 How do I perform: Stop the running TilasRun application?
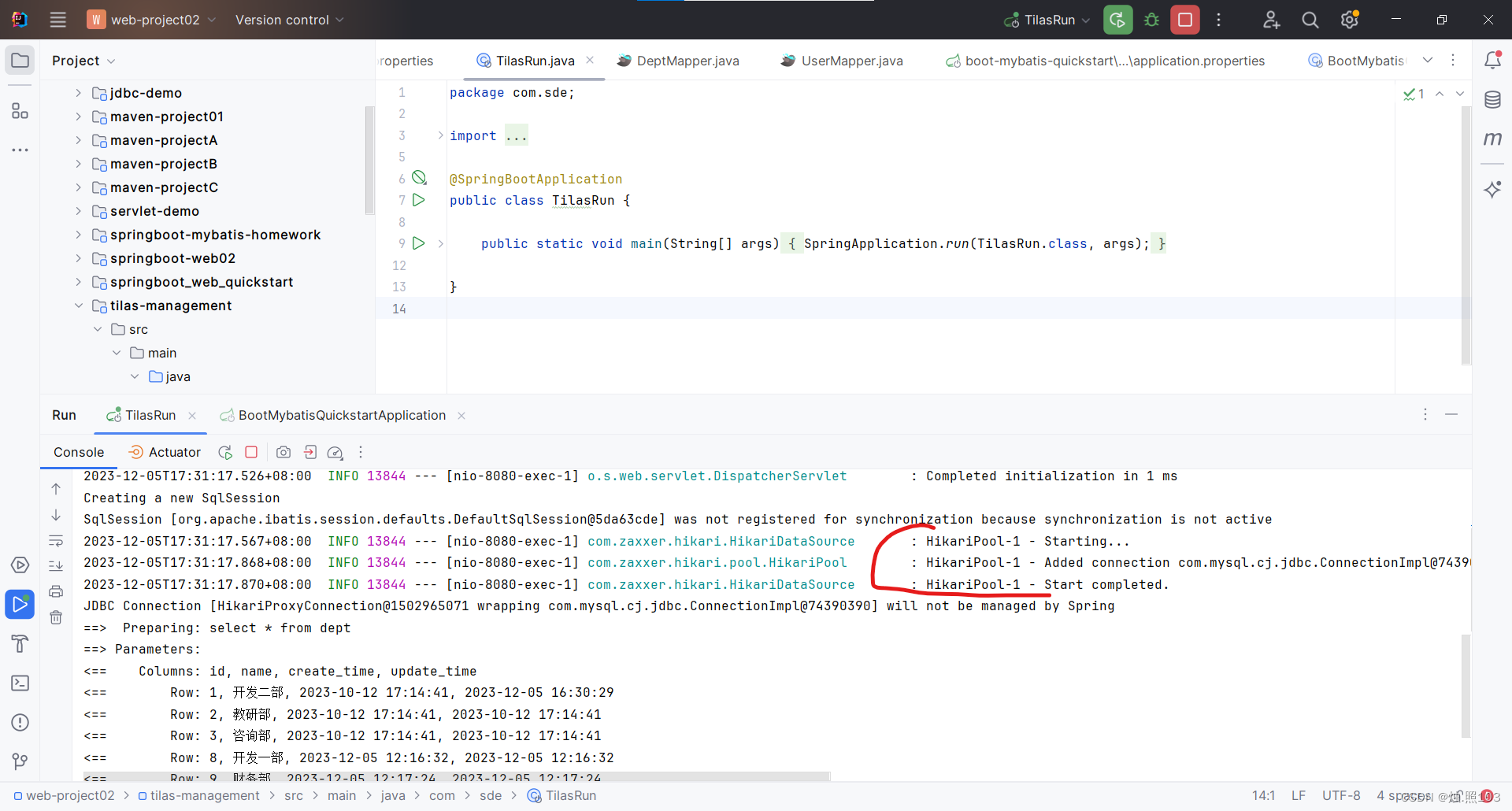coord(1184,20)
